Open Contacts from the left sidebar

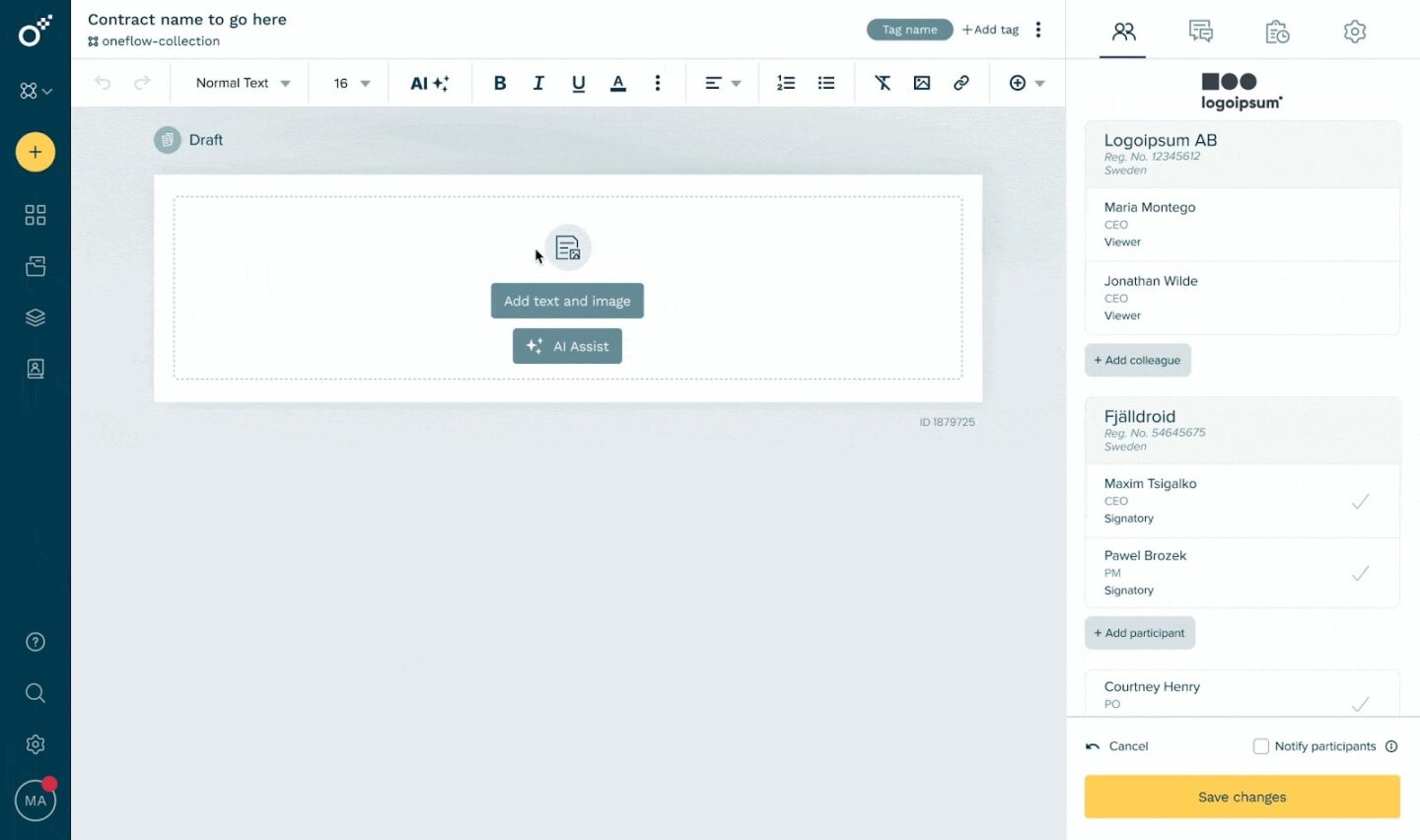click(x=35, y=368)
